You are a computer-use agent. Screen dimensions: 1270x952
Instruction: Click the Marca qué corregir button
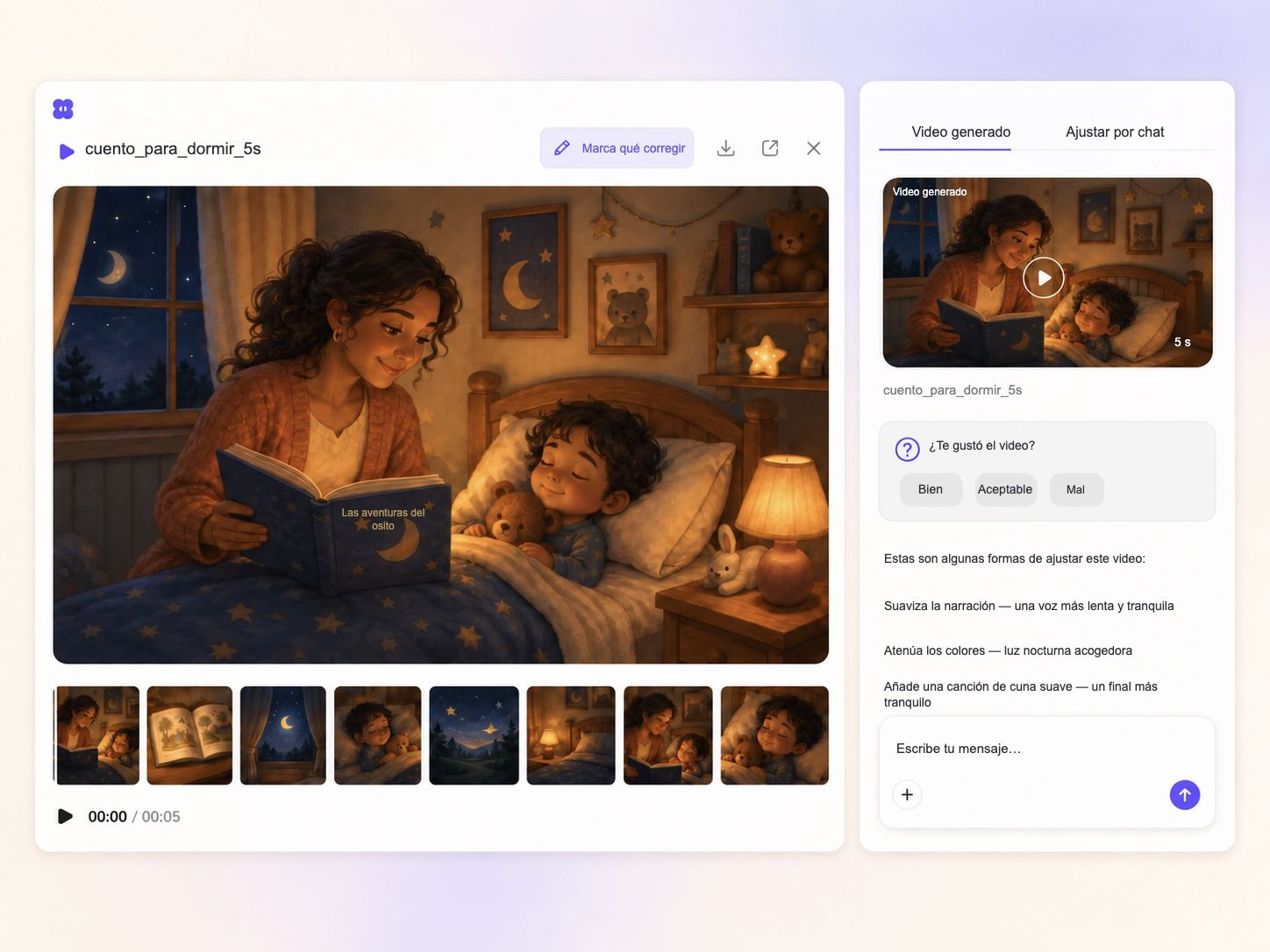tap(617, 148)
